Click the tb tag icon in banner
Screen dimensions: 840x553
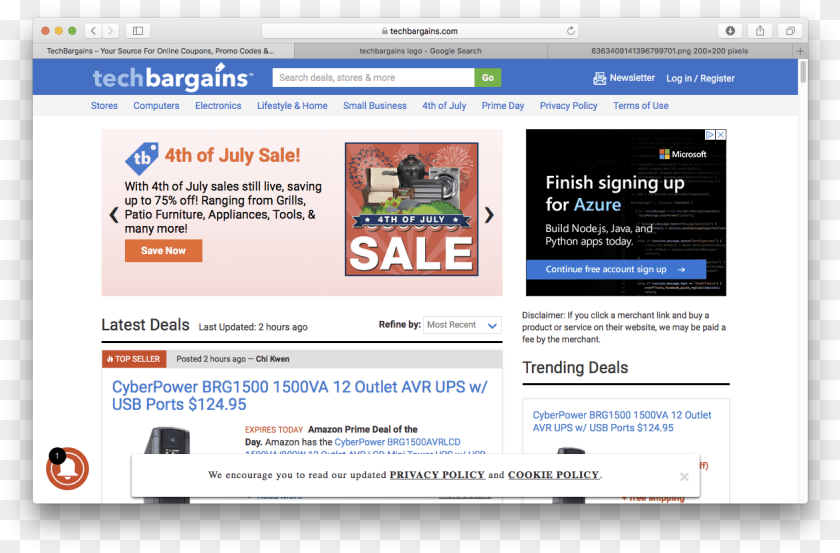coord(141,158)
